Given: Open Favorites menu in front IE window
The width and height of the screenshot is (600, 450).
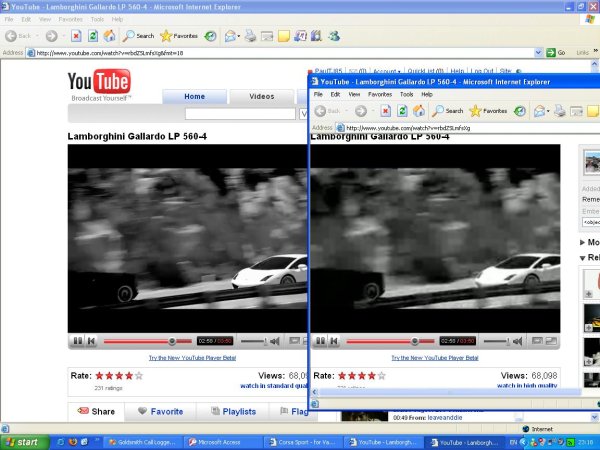Looking at the screenshot, I should [380, 94].
